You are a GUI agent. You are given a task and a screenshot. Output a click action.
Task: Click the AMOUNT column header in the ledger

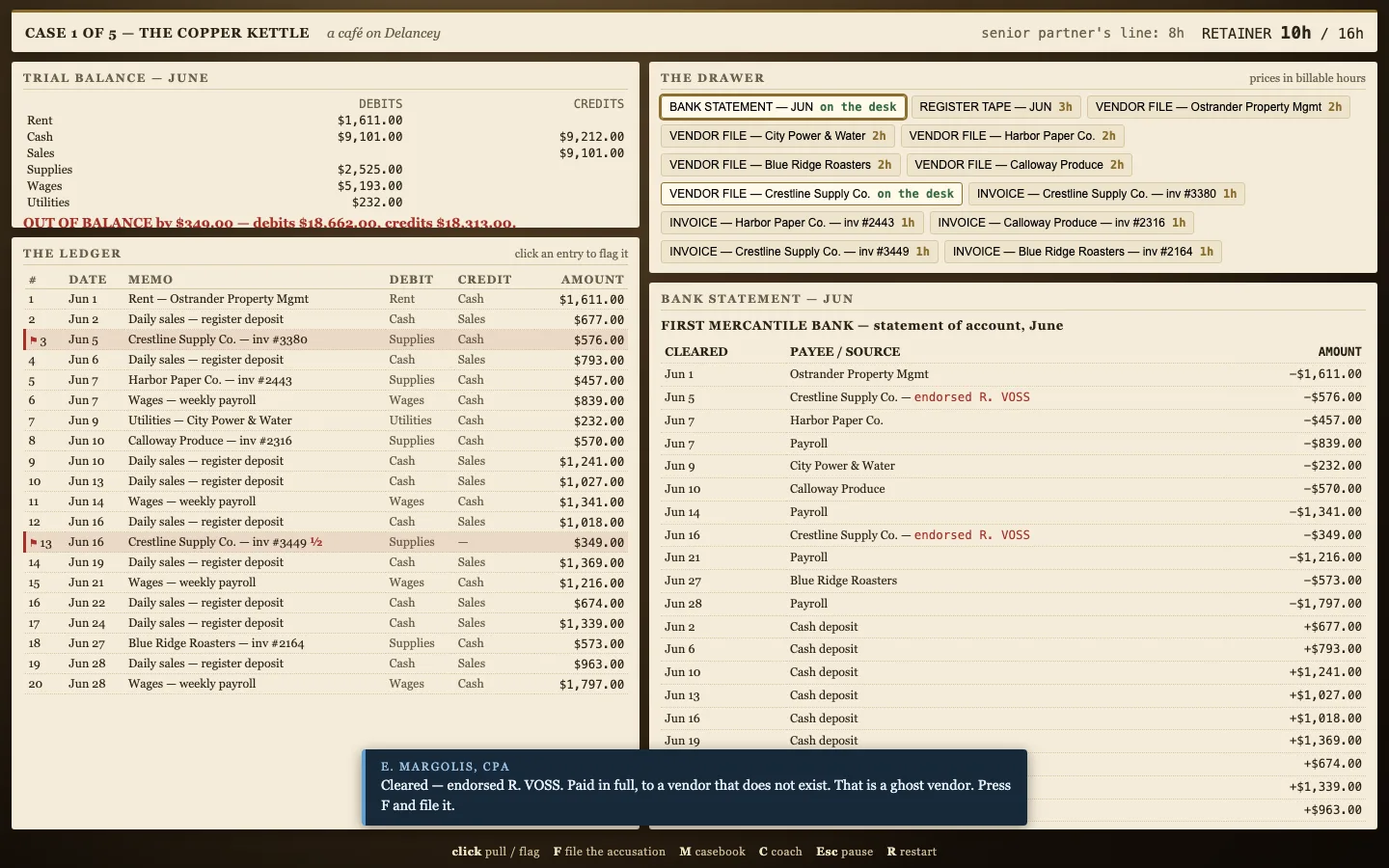click(x=592, y=279)
